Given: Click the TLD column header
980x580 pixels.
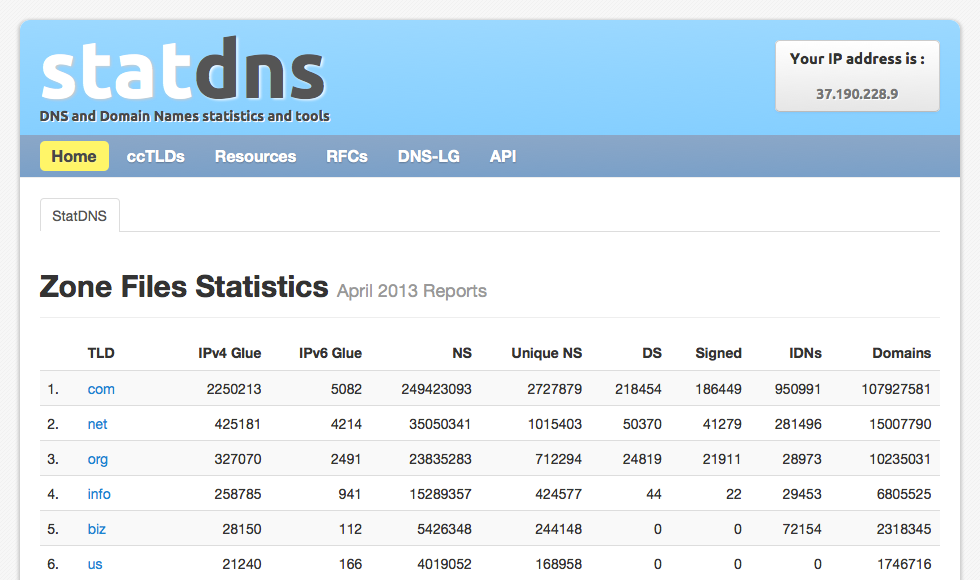Looking at the screenshot, I should [101, 353].
